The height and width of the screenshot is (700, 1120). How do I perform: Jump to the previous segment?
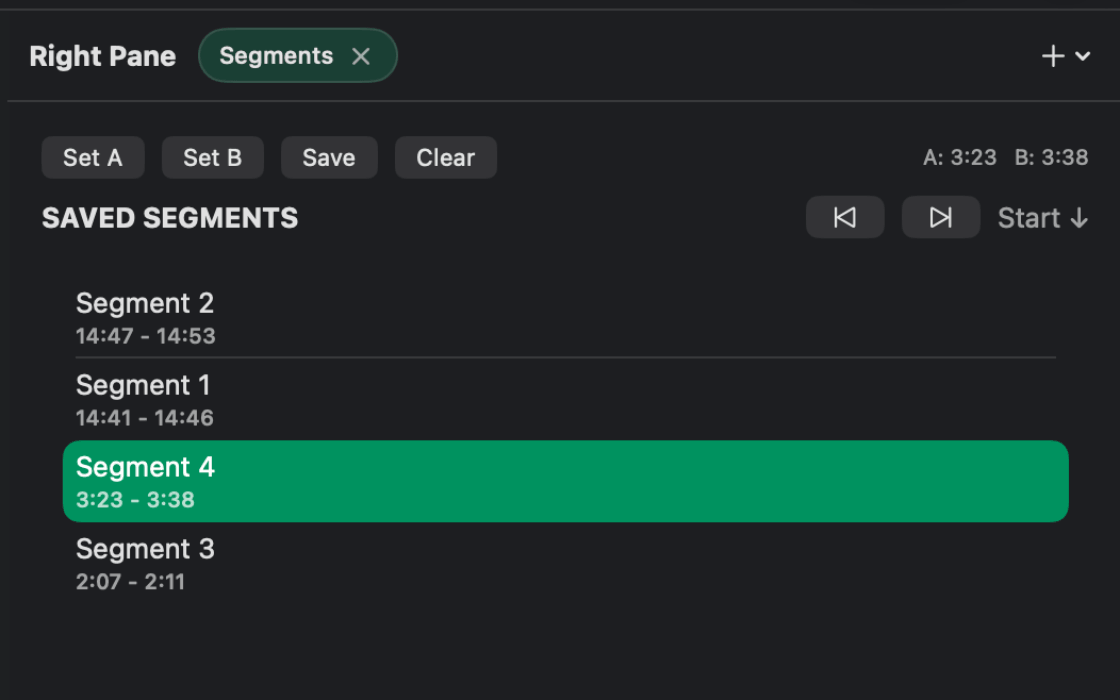tap(845, 217)
